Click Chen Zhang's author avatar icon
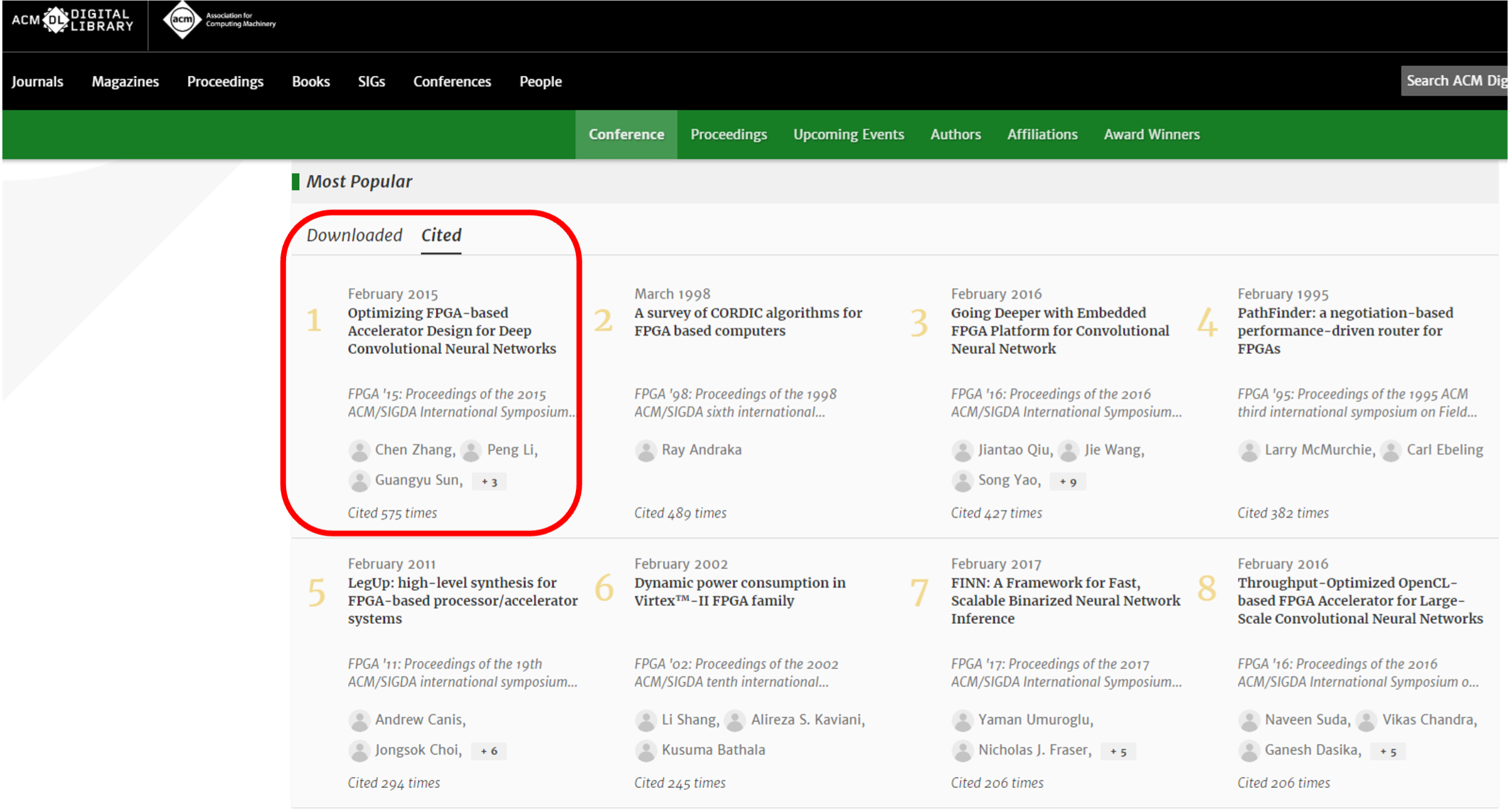 359,450
